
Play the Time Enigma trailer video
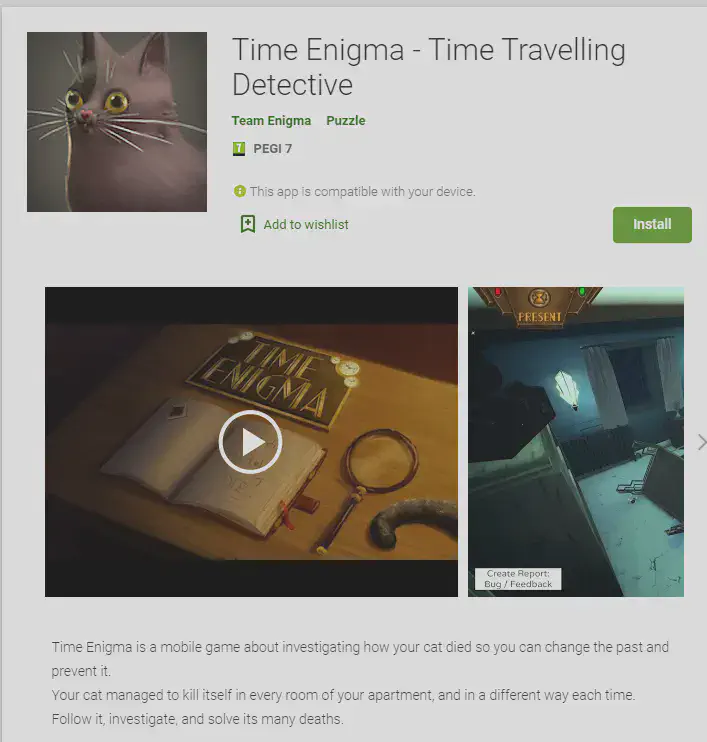(250, 442)
